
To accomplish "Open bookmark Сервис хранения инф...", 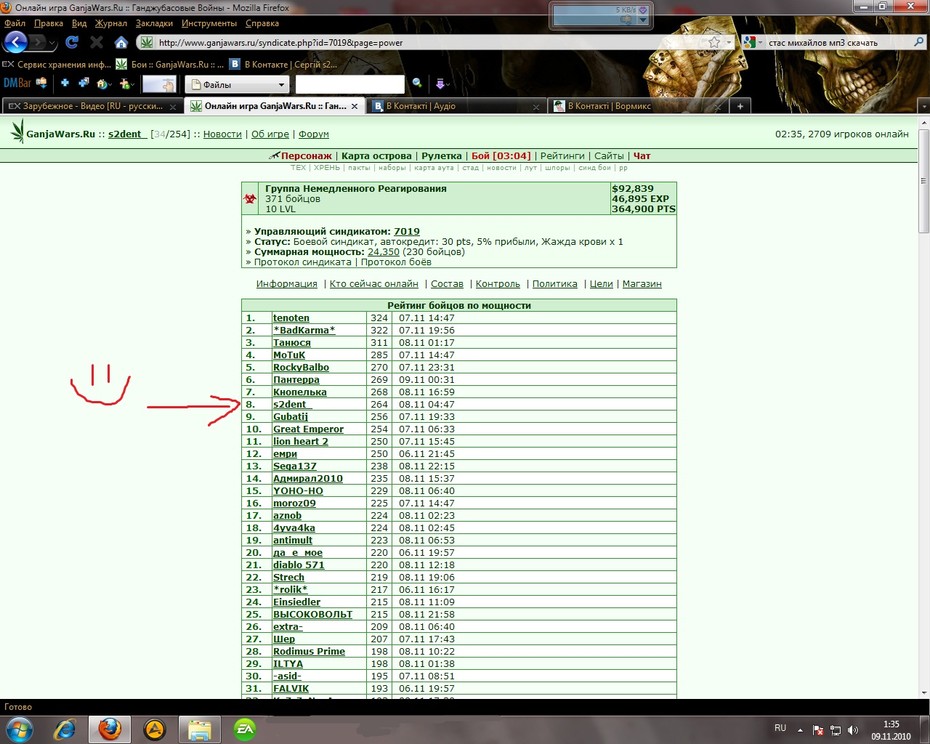I will [x=57, y=64].
